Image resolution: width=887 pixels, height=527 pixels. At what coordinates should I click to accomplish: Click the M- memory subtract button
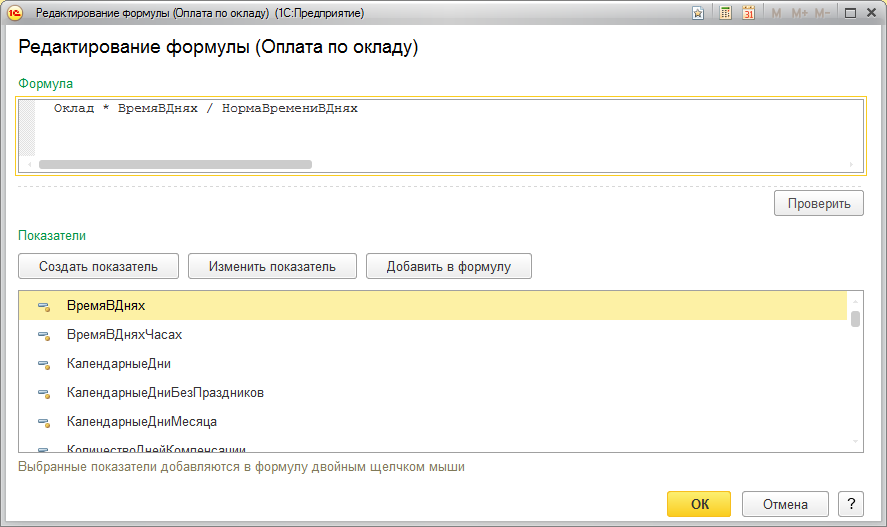click(822, 13)
